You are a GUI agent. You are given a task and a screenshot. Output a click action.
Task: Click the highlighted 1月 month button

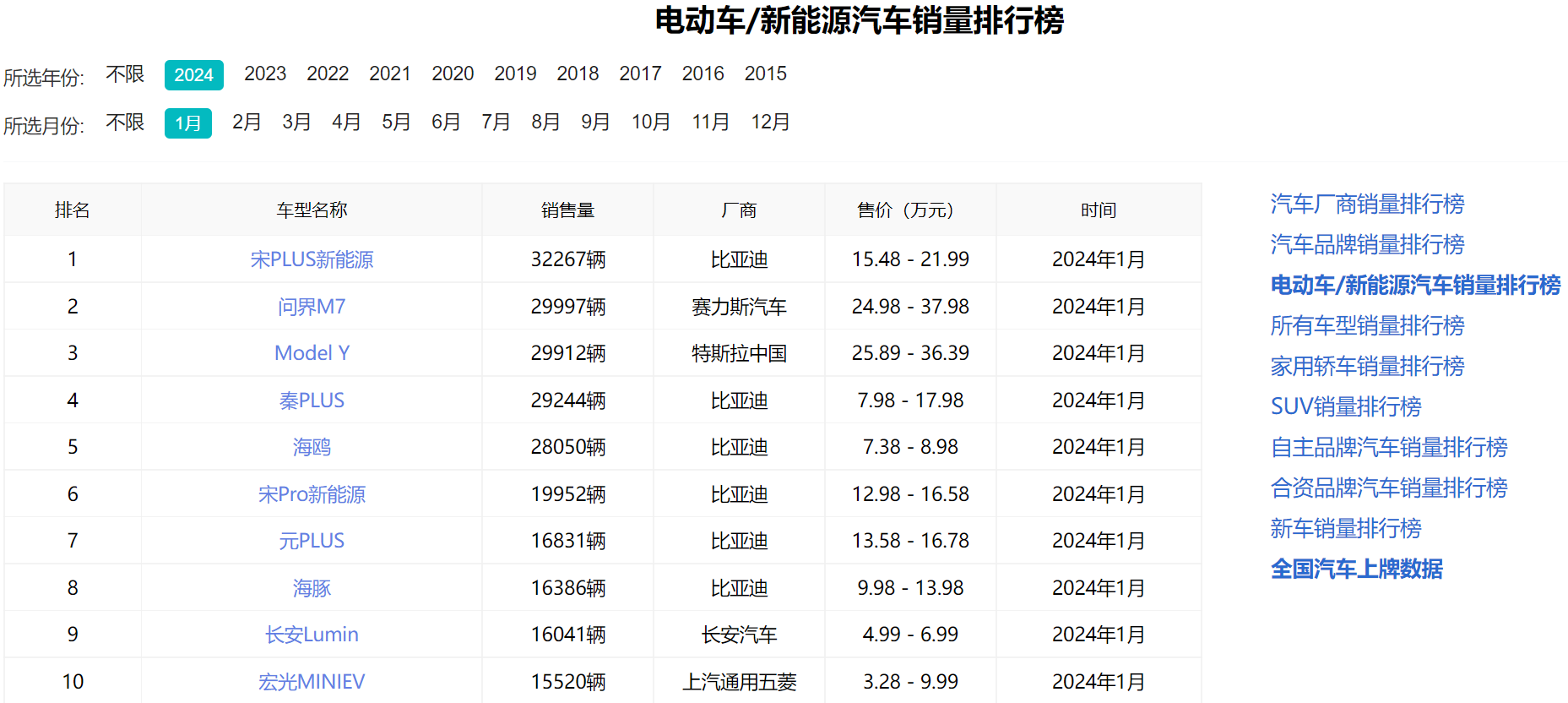[187, 123]
